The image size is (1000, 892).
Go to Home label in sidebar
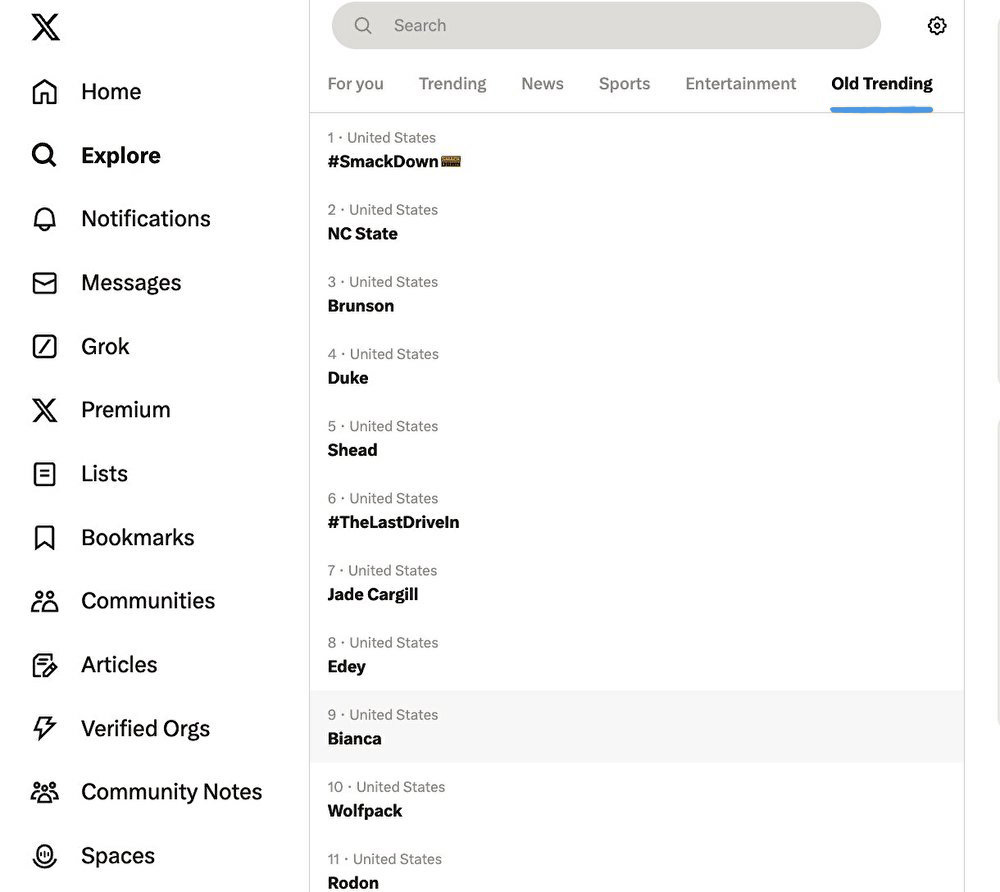click(111, 91)
